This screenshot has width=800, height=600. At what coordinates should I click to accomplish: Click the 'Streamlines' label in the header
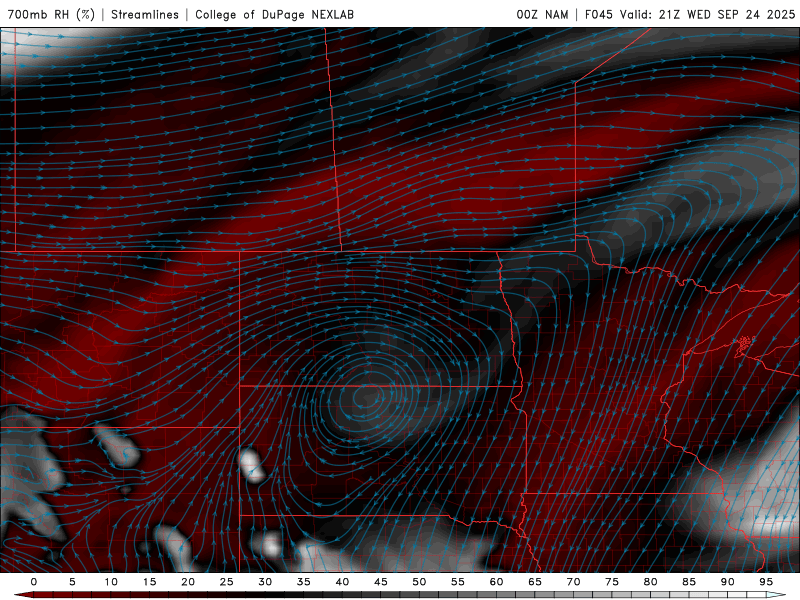point(145,14)
